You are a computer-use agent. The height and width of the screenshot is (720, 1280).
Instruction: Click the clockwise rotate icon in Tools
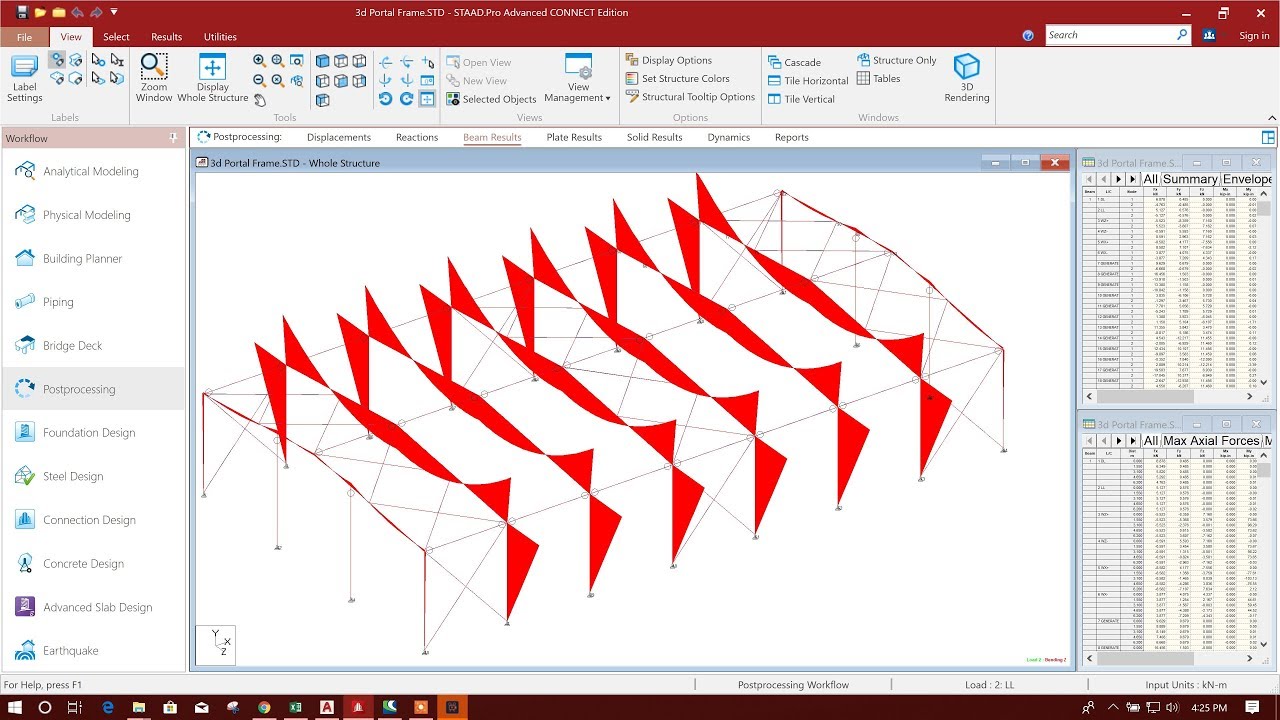(x=406, y=99)
